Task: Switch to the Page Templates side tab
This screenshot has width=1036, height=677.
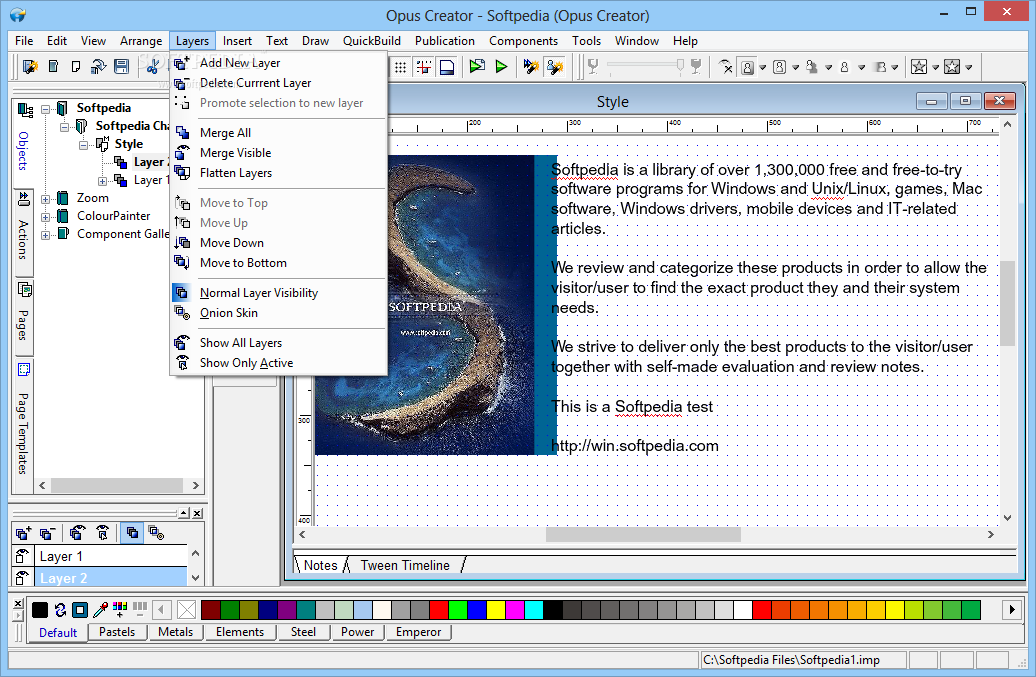Action: (23, 423)
